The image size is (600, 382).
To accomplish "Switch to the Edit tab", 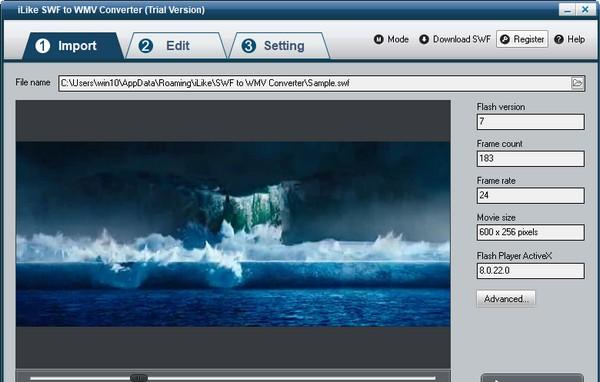I will (176, 46).
